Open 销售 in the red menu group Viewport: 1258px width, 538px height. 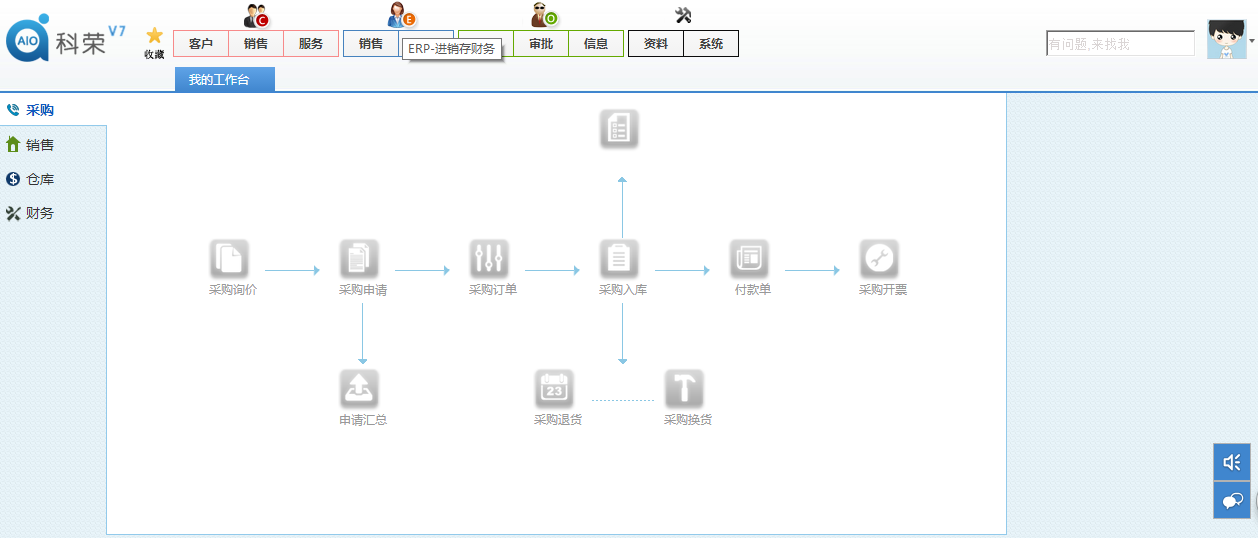256,44
